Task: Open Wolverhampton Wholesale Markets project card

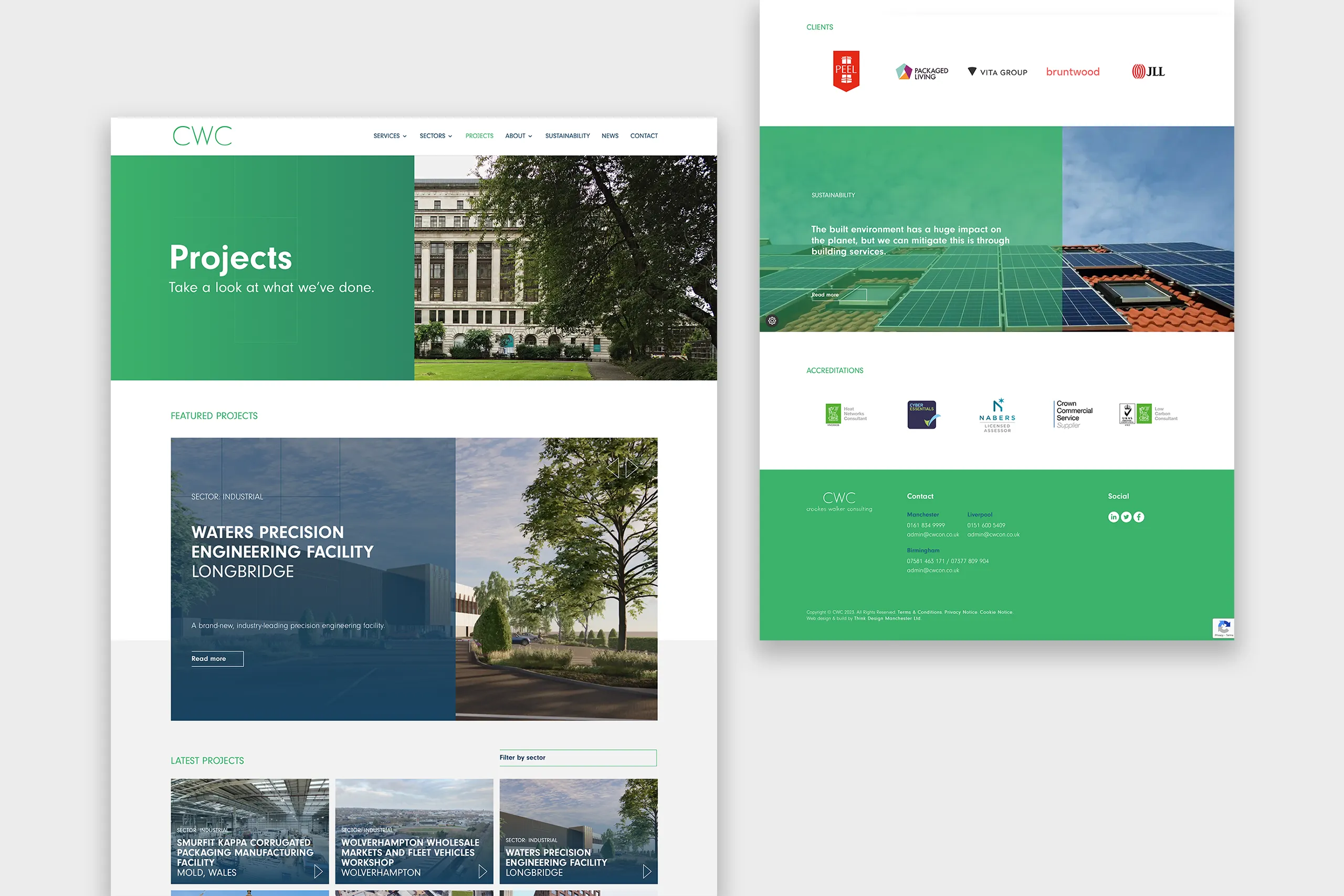Action: click(414, 831)
